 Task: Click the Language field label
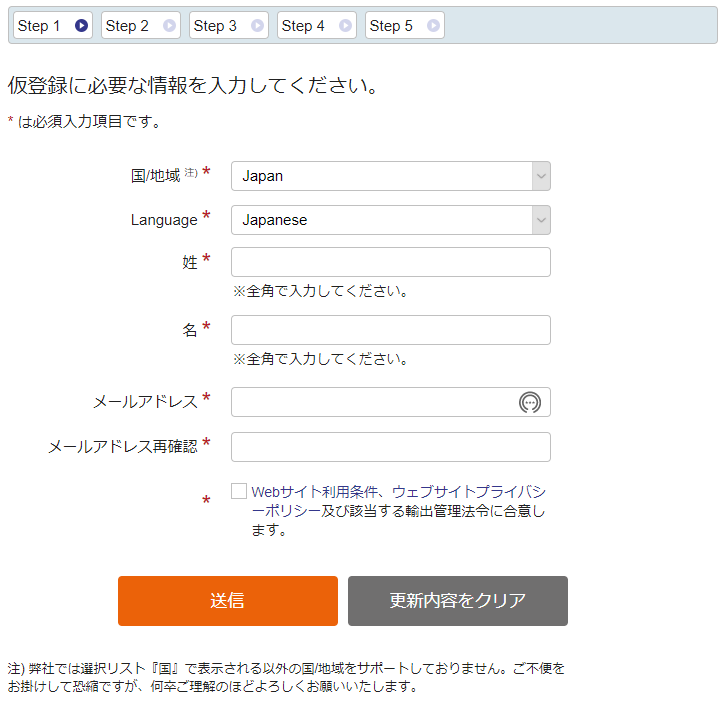tap(164, 220)
